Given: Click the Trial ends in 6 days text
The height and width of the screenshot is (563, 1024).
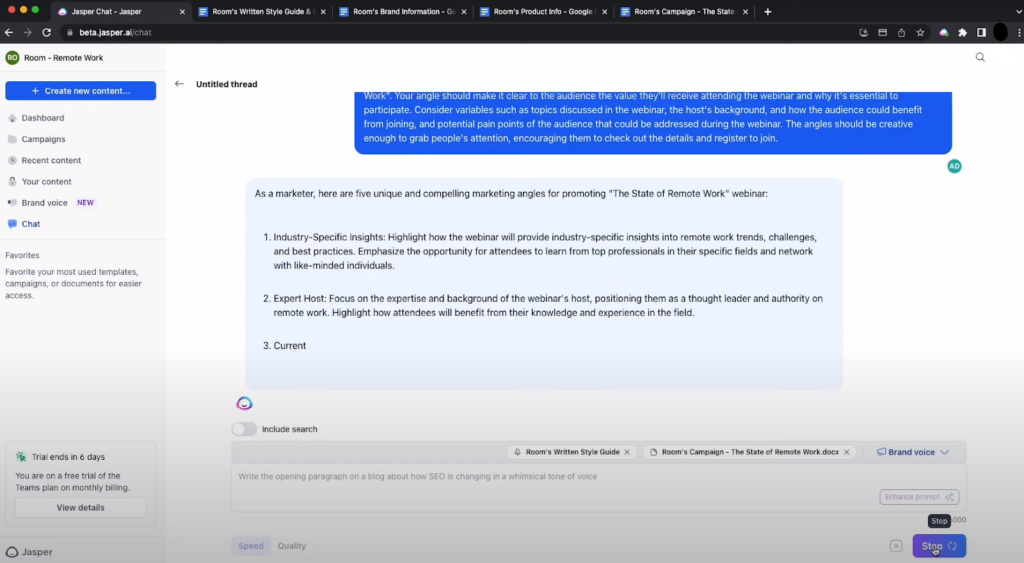Looking at the screenshot, I should (69, 457).
